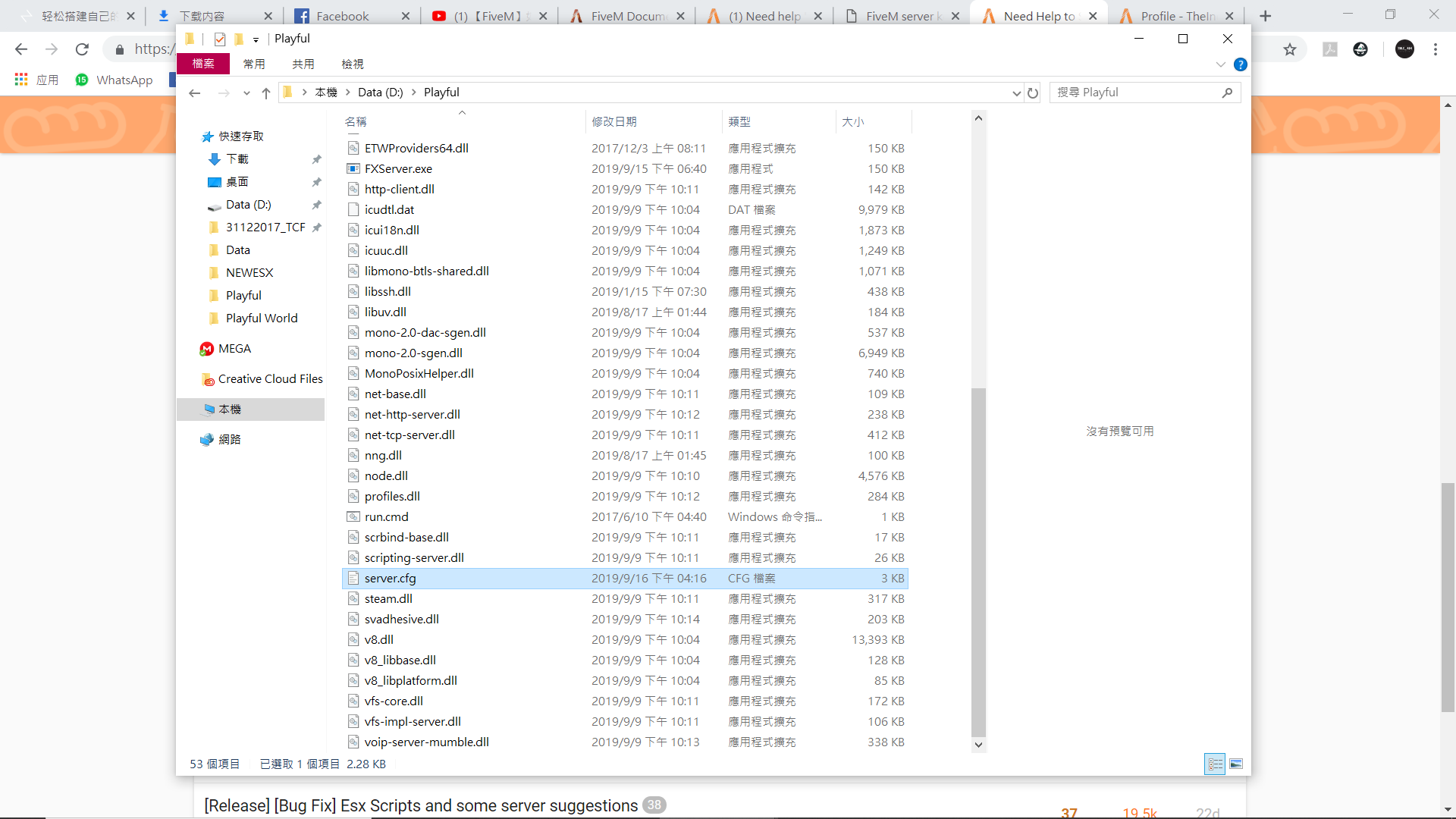Start the search with the magnifier icon
Image resolution: width=1456 pixels, height=819 pixels.
point(1227,93)
